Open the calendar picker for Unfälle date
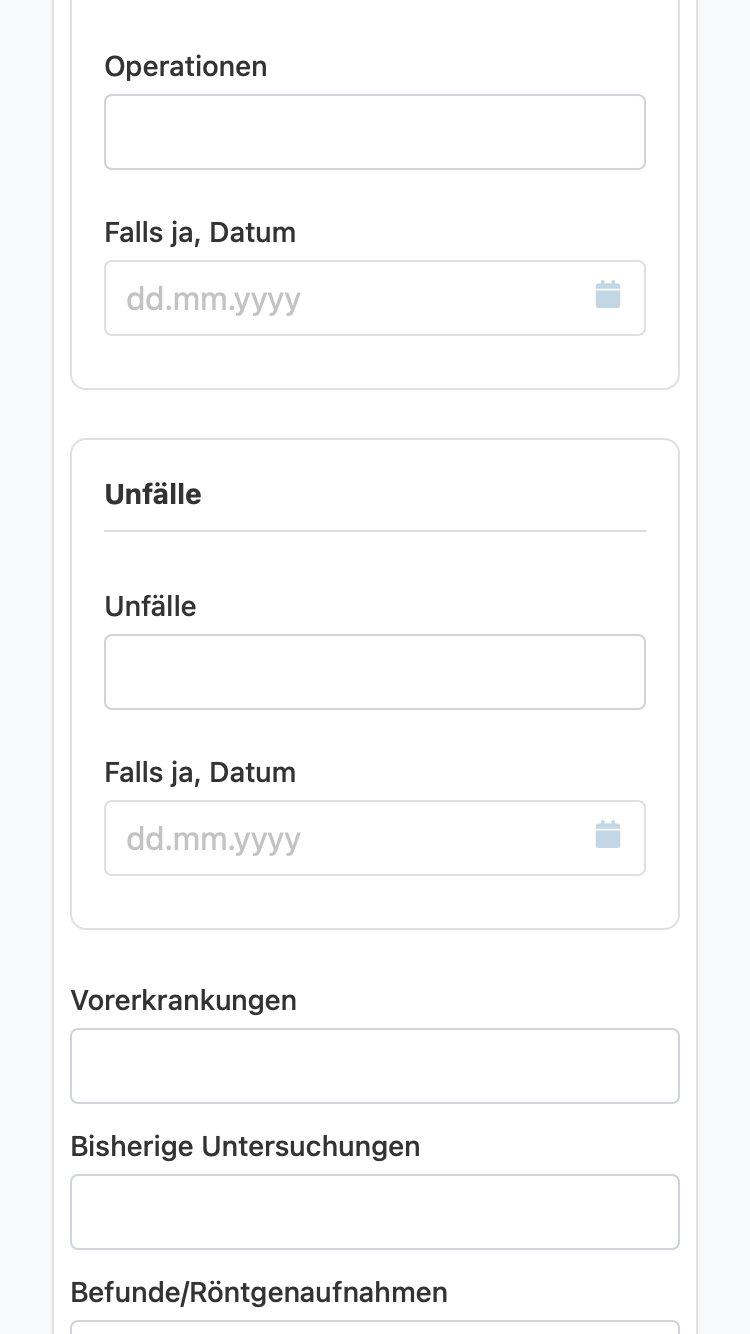 click(608, 835)
